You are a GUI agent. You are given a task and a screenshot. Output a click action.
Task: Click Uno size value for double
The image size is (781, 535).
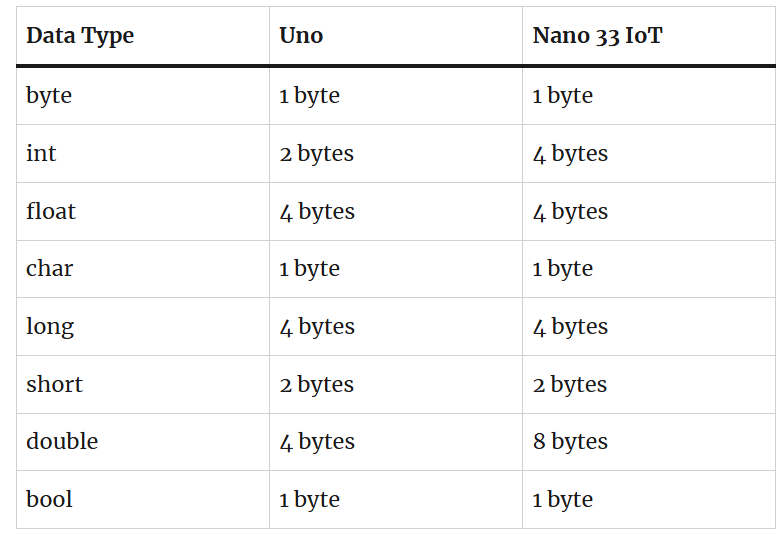(x=317, y=441)
